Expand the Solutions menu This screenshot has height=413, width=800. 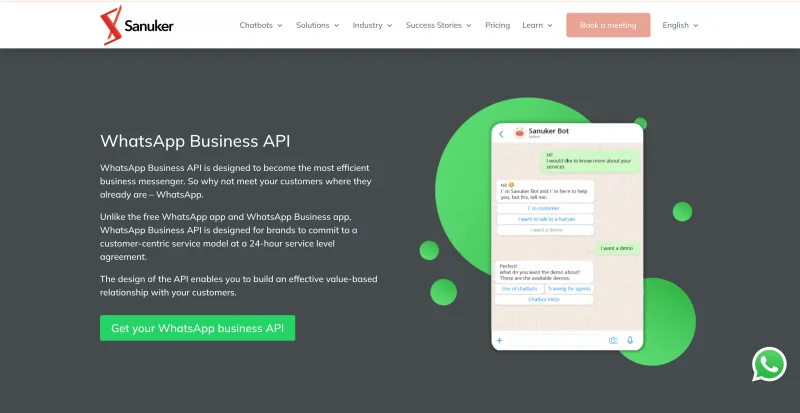(x=317, y=25)
